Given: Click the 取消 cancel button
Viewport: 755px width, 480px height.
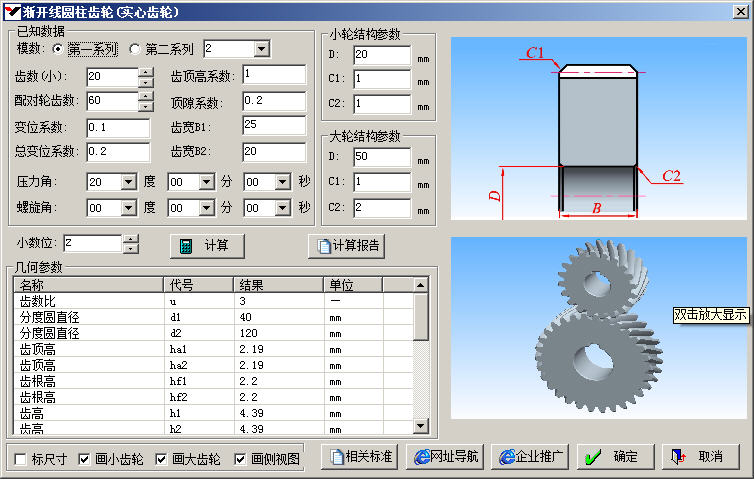Looking at the screenshot, I should pyautogui.click(x=698, y=457).
